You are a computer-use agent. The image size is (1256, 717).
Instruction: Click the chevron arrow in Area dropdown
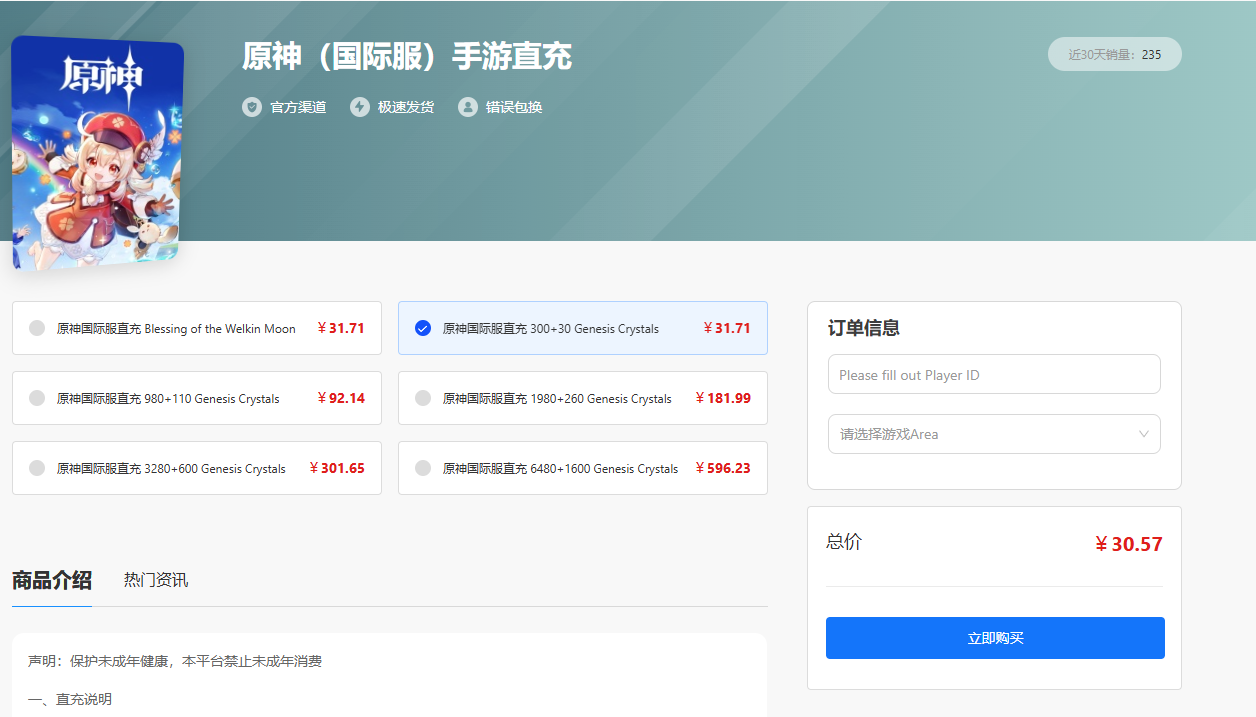tap(1144, 434)
